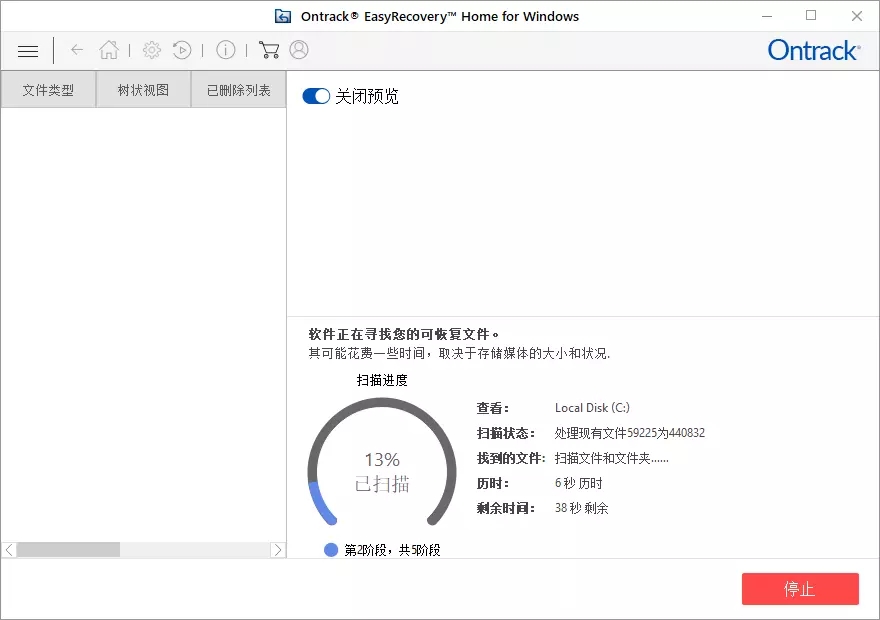Click the user account icon
Image resolution: width=880 pixels, height=620 pixels.
point(299,50)
